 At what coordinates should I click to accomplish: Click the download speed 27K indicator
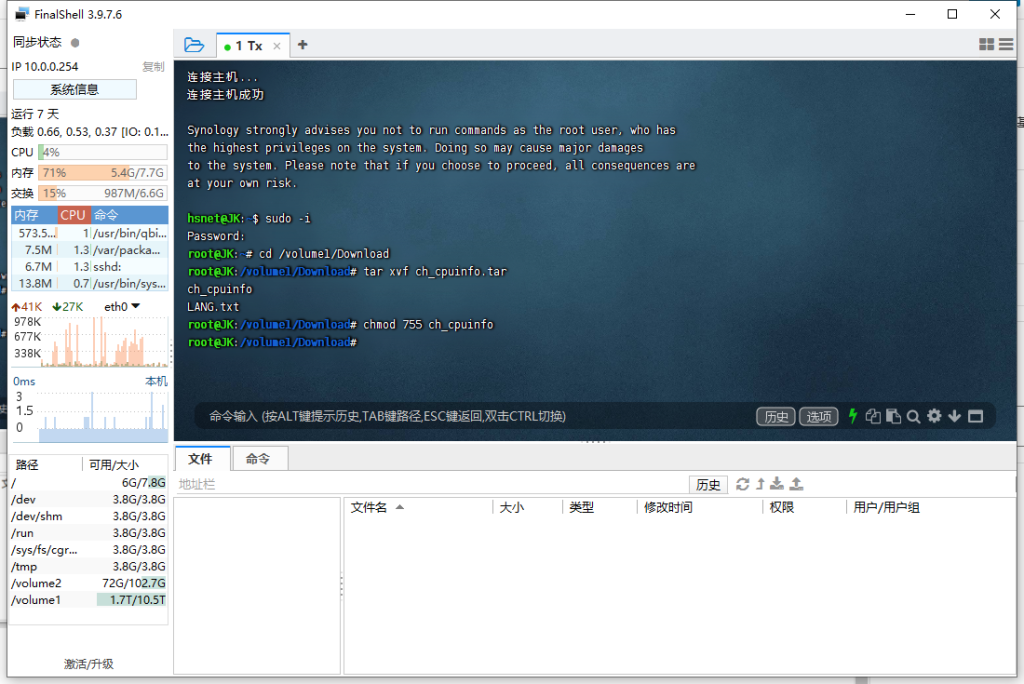pyautogui.click(x=68, y=306)
